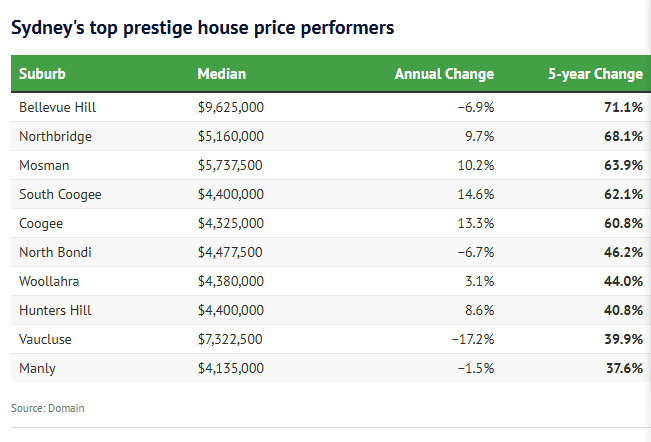Click the Hunters Hill row label
651x442 pixels.
[x=55, y=310]
